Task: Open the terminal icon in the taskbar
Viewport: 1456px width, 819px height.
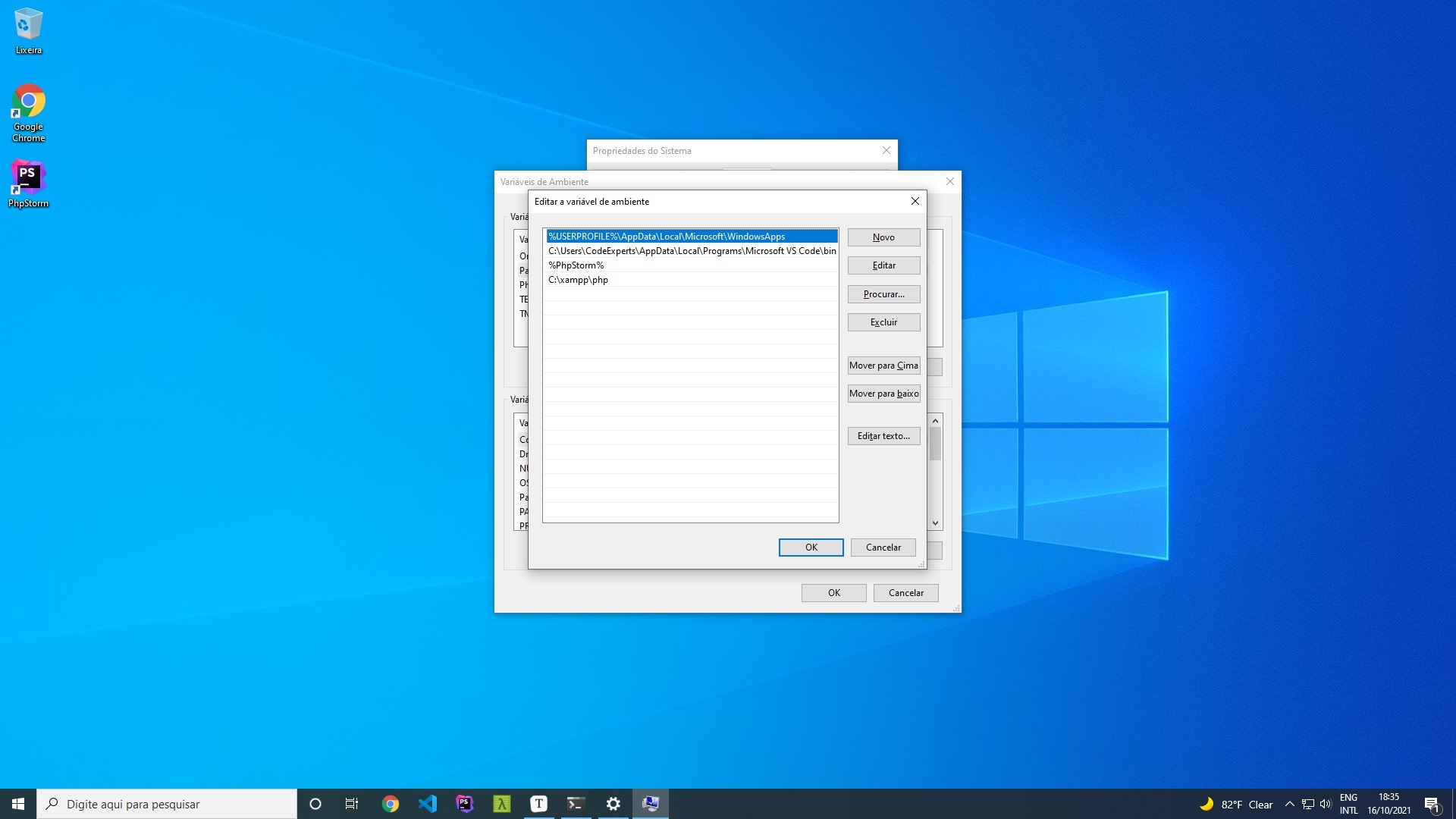Action: tap(576, 804)
